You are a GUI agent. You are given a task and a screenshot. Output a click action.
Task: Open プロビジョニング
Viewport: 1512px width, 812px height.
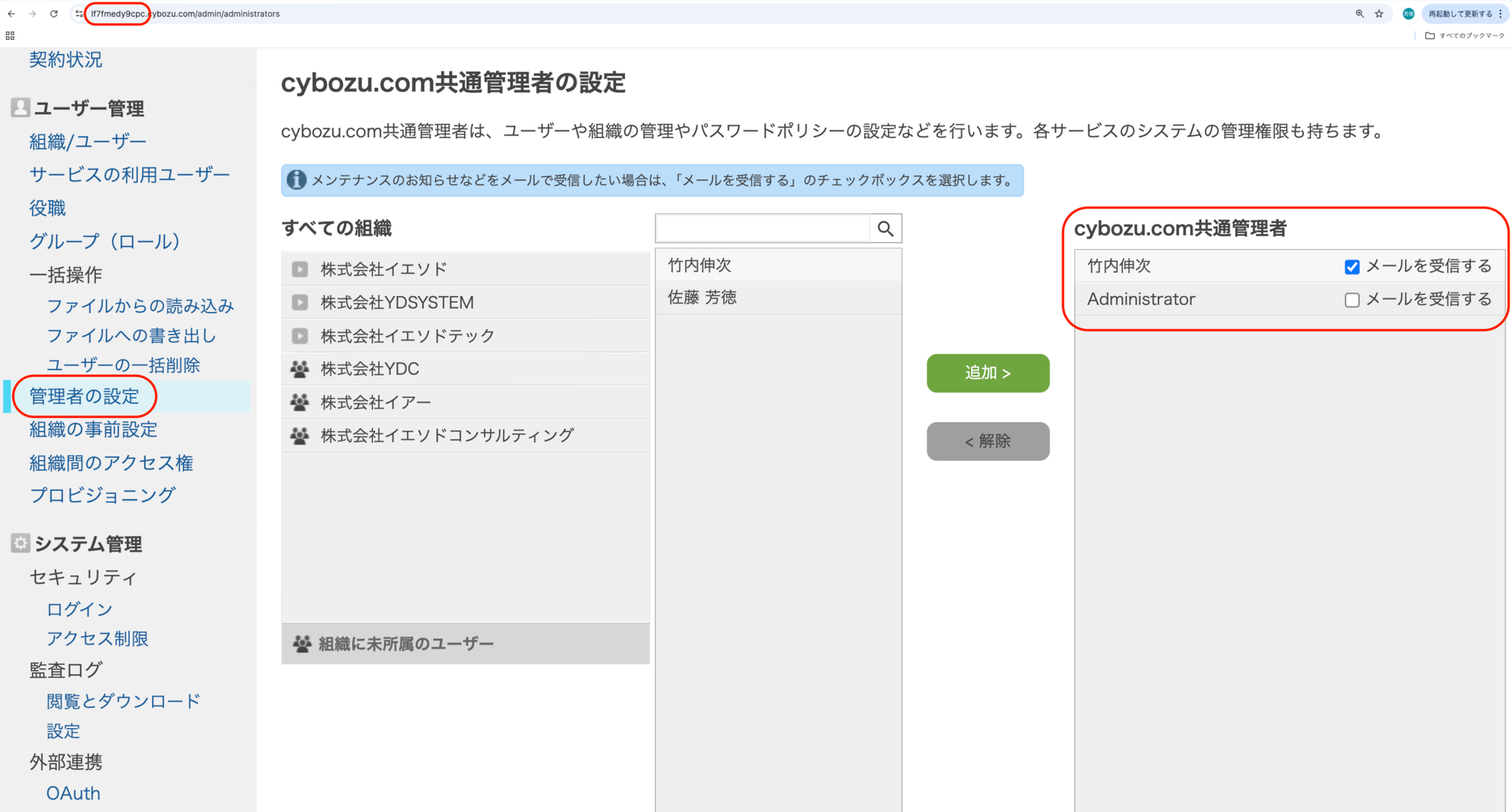click(x=103, y=495)
